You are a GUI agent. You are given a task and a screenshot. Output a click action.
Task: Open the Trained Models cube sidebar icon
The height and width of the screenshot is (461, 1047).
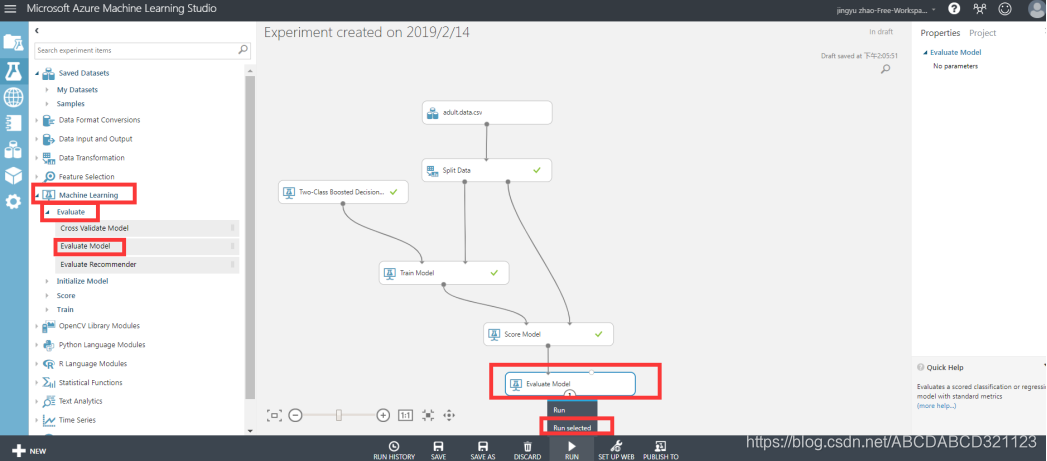[x=13, y=175]
